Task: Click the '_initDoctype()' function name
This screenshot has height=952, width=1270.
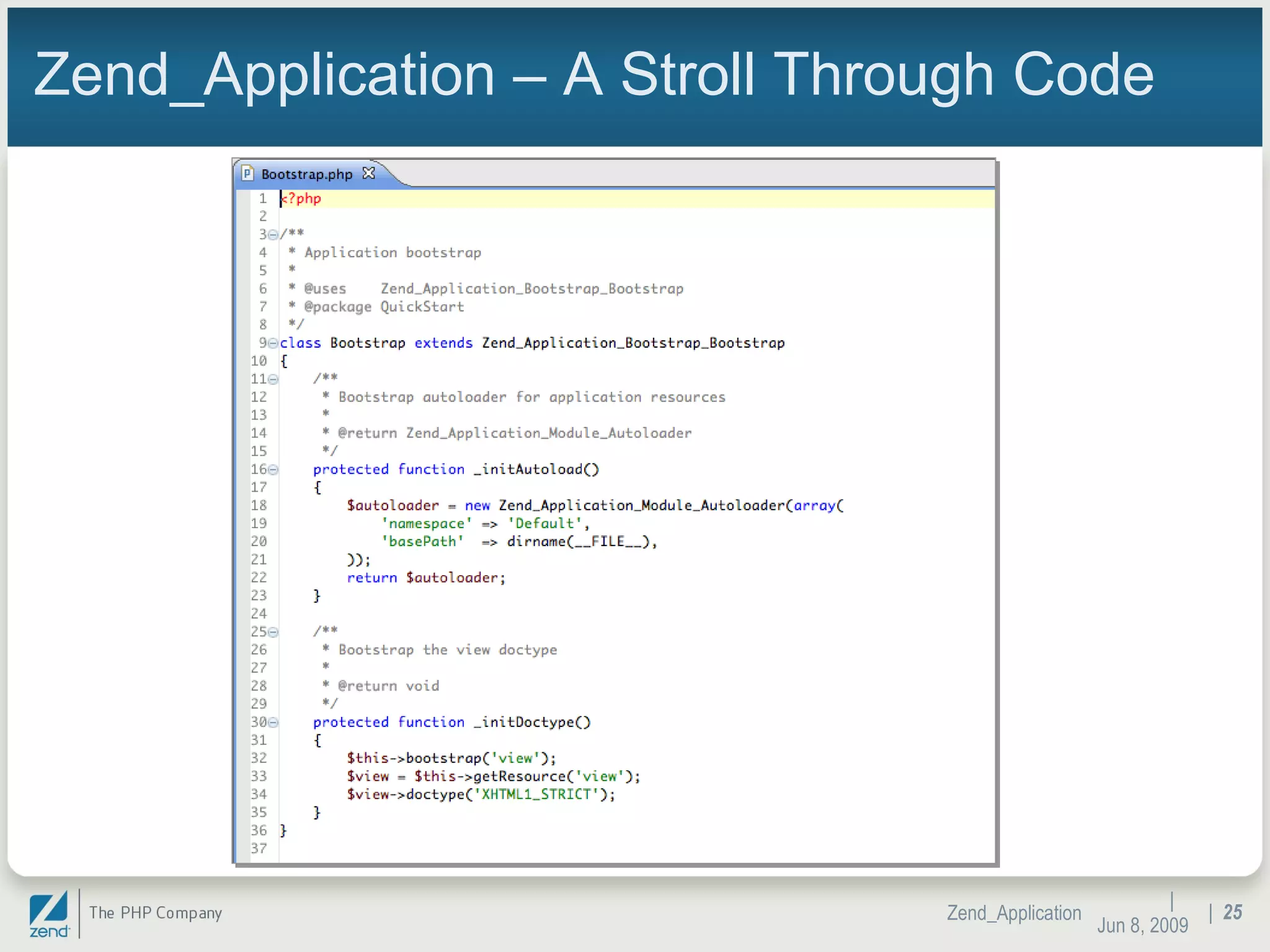Action: click(x=532, y=723)
